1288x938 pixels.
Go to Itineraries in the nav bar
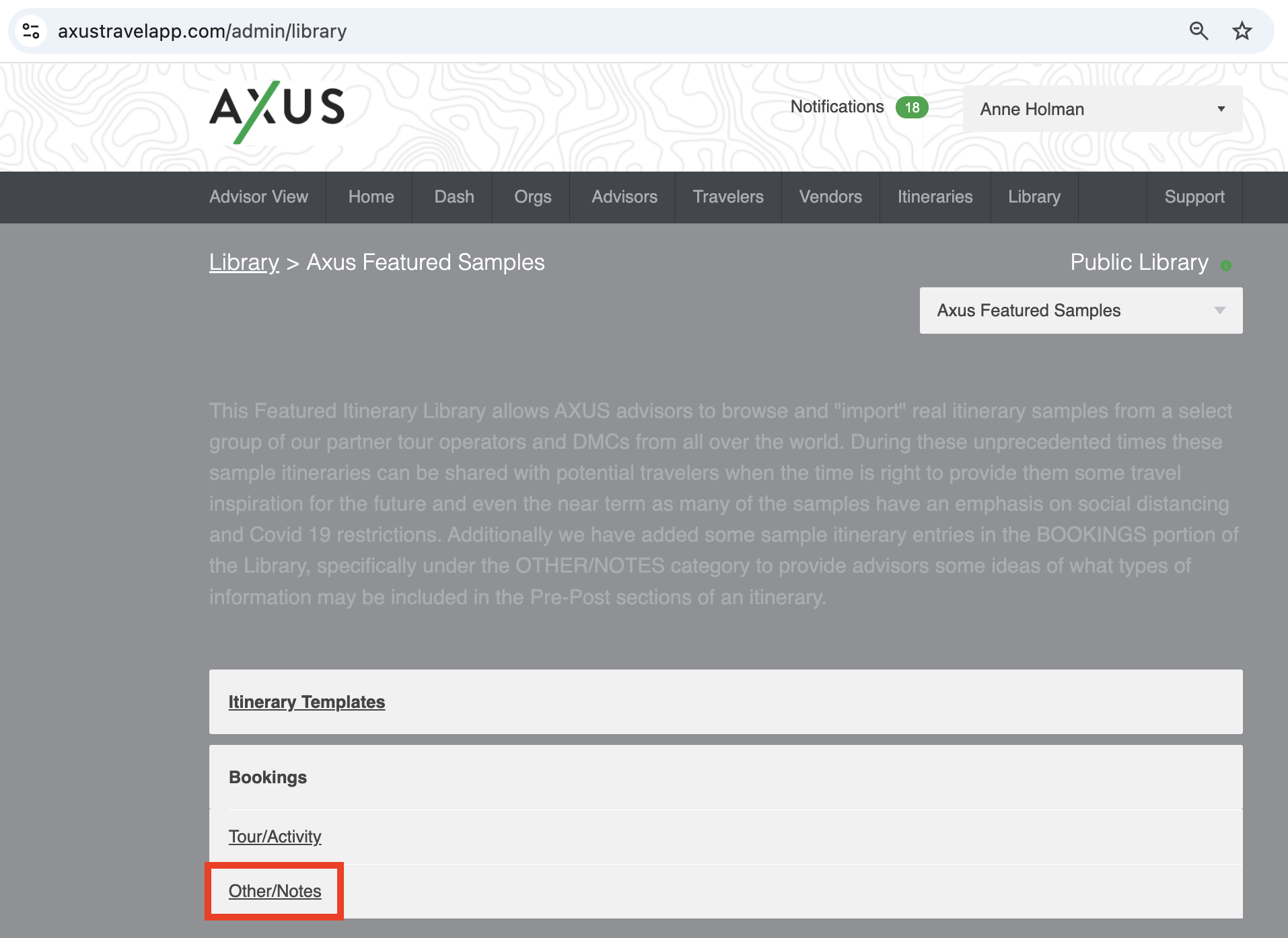(x=935, y=197)
